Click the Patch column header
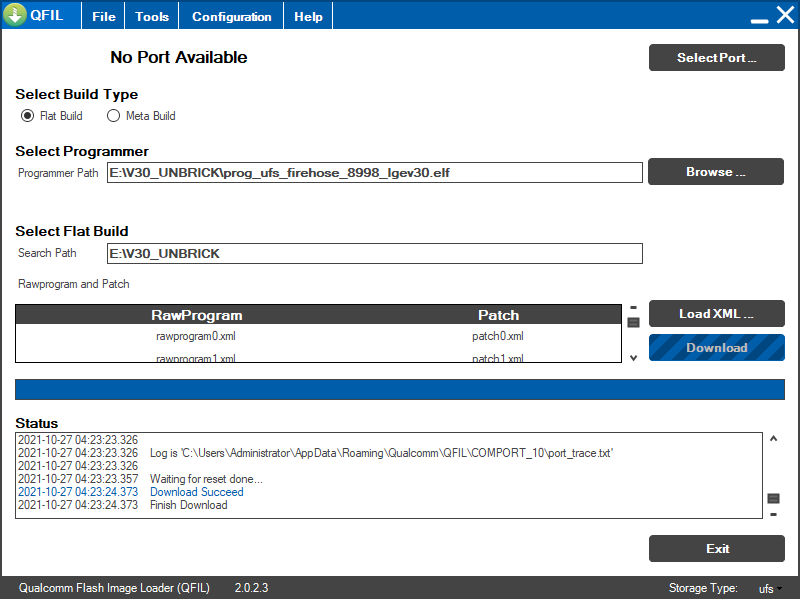Screen dimensions: 800x599 (x=498, y=315)
